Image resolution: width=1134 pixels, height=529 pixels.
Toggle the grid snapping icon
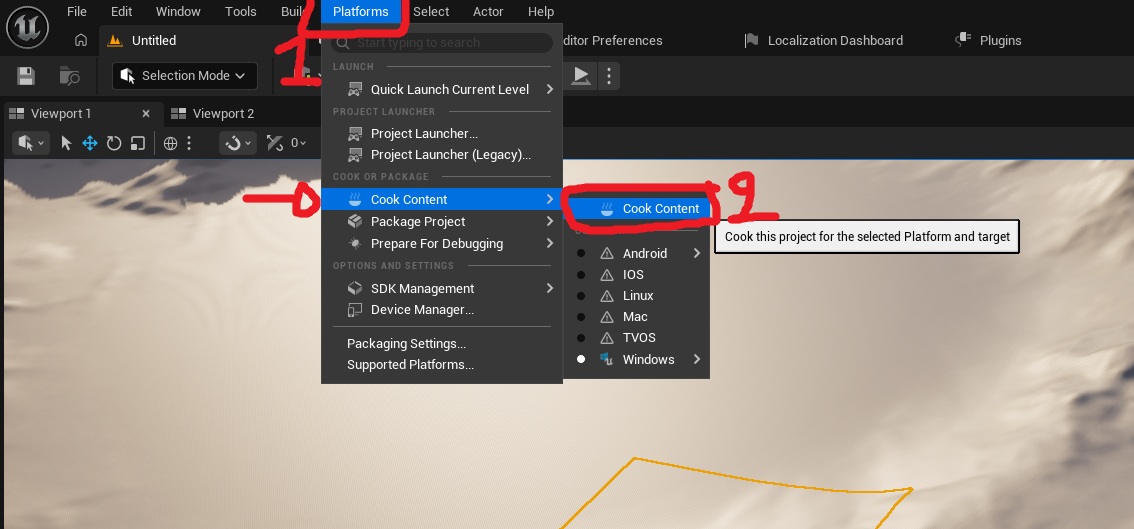coord(274,143)
